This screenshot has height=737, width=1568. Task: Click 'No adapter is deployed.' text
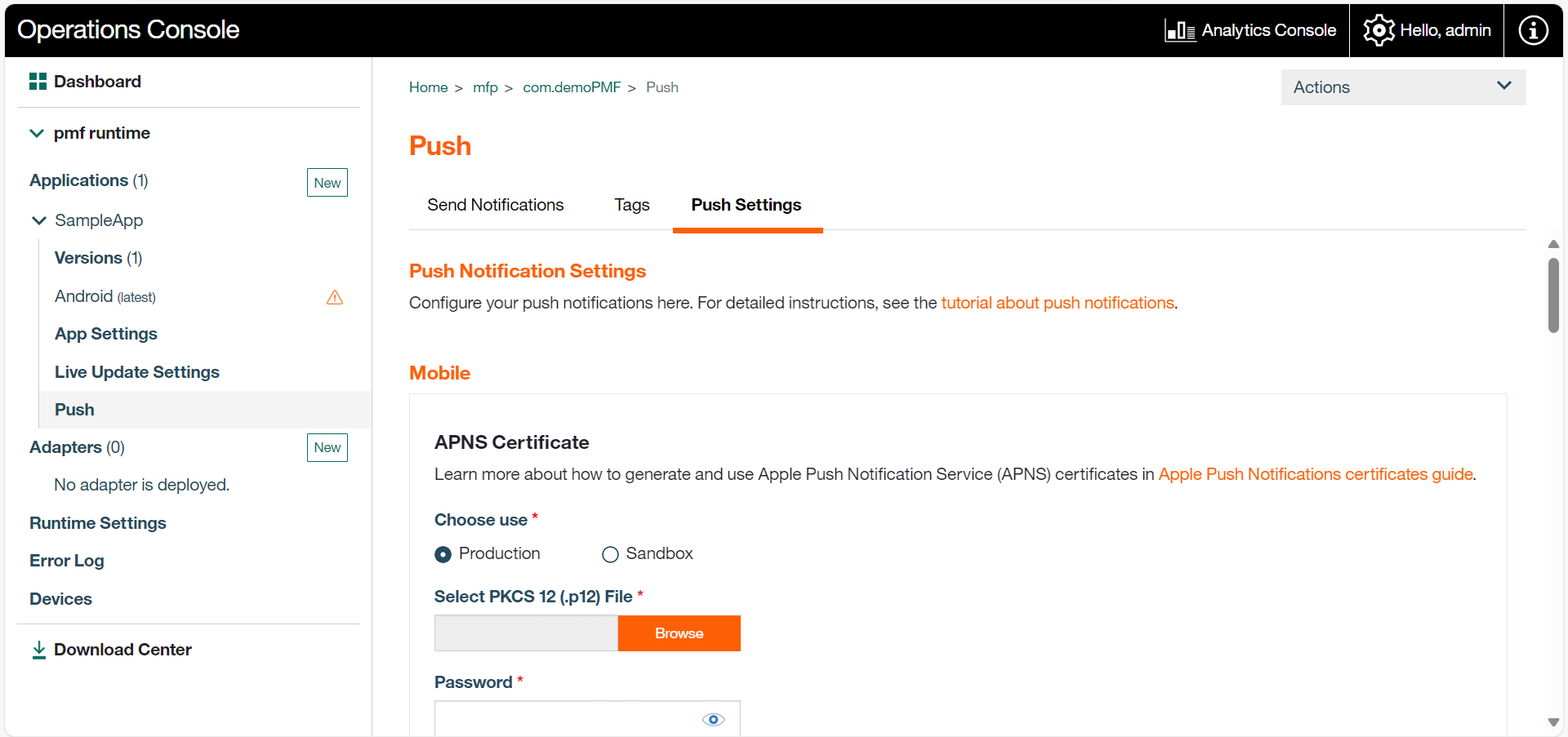[142, 485]
